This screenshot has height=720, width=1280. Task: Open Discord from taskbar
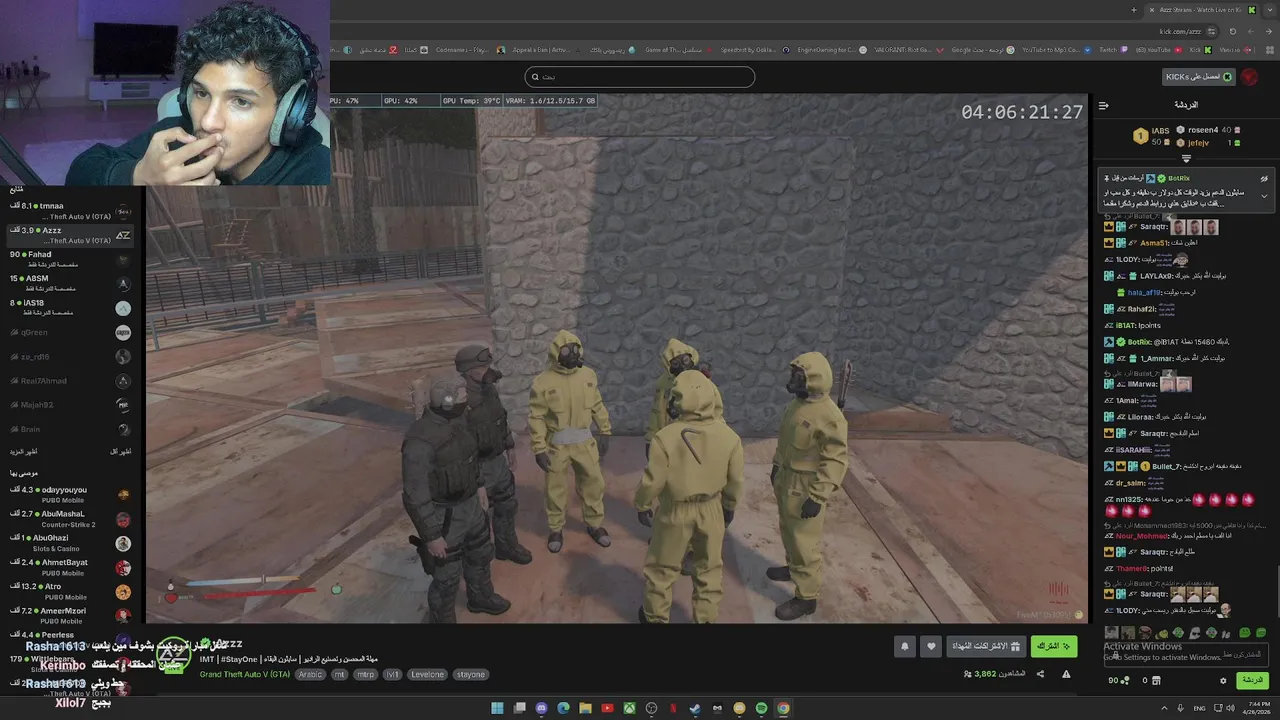coord(541,708)
